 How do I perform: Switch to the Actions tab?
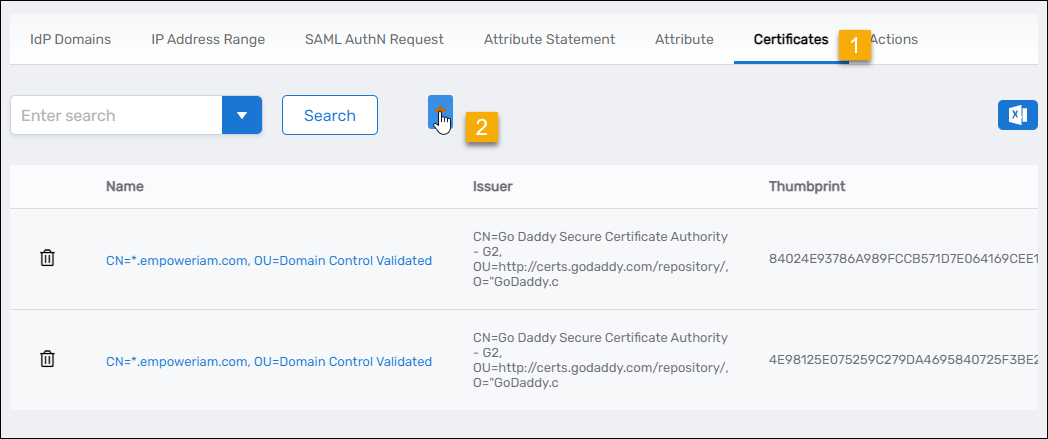point(895,40)
